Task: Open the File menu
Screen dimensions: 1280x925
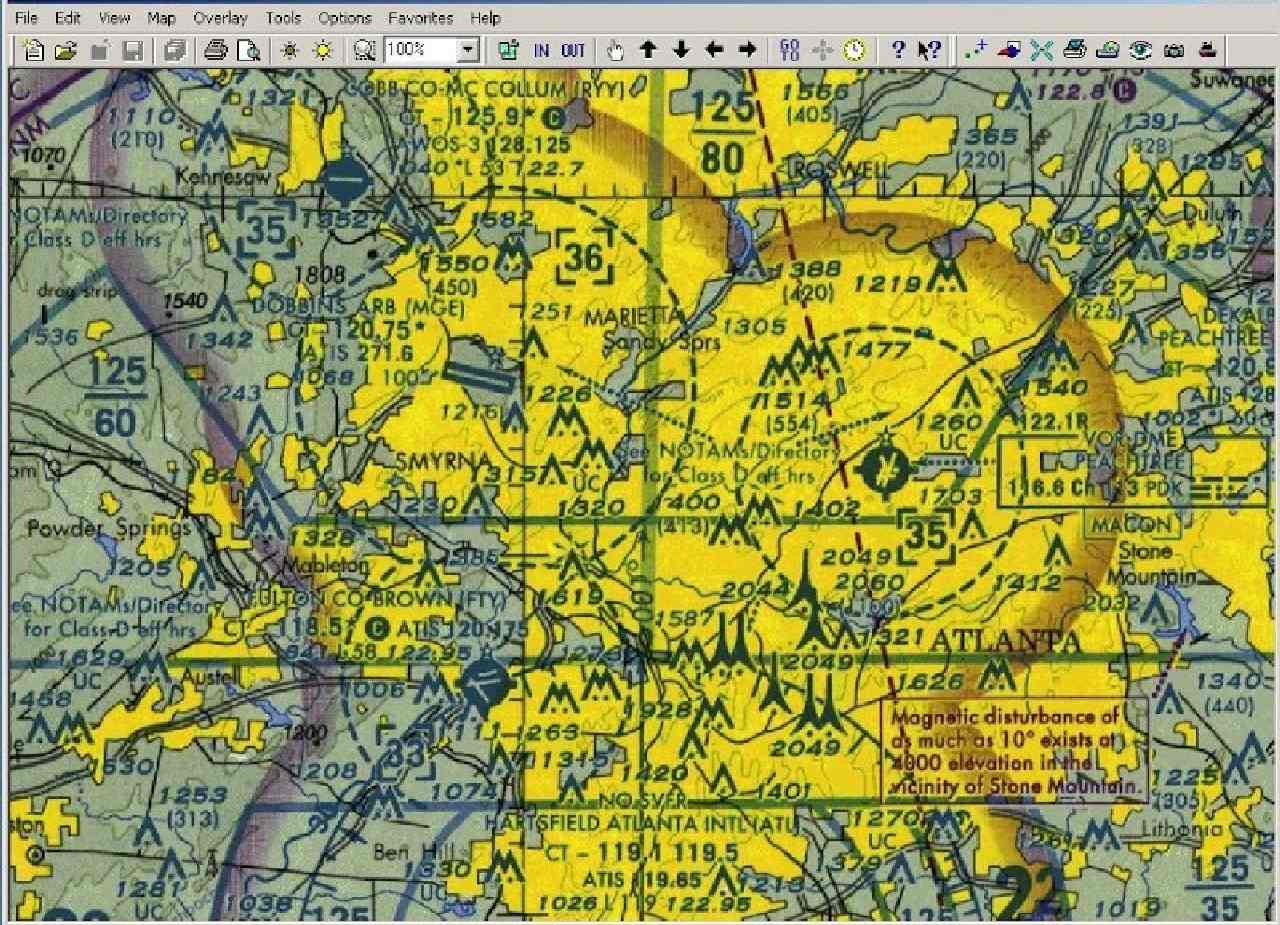Action: [x=26, y=18]
